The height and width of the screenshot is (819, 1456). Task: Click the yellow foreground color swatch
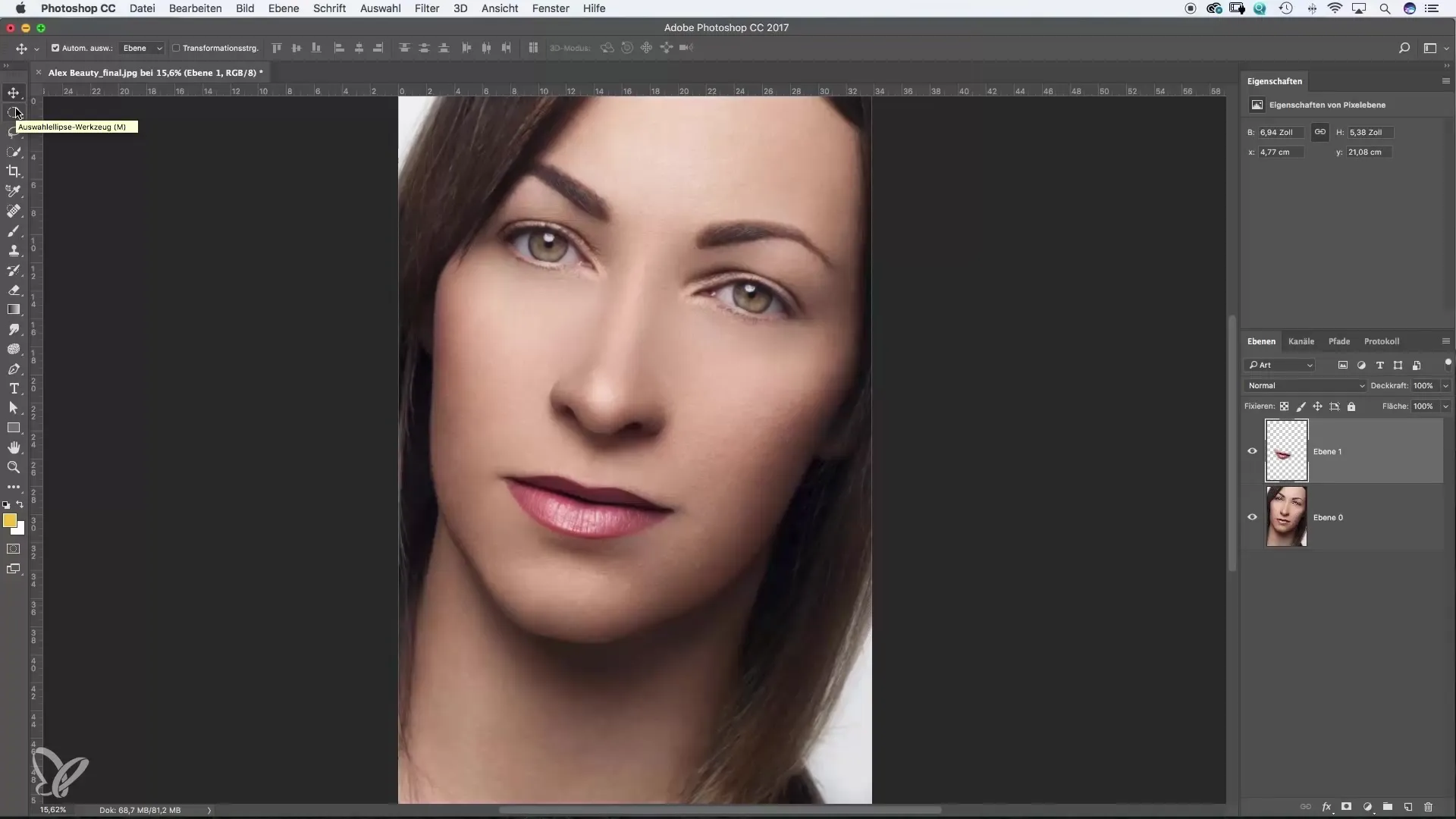10,519
